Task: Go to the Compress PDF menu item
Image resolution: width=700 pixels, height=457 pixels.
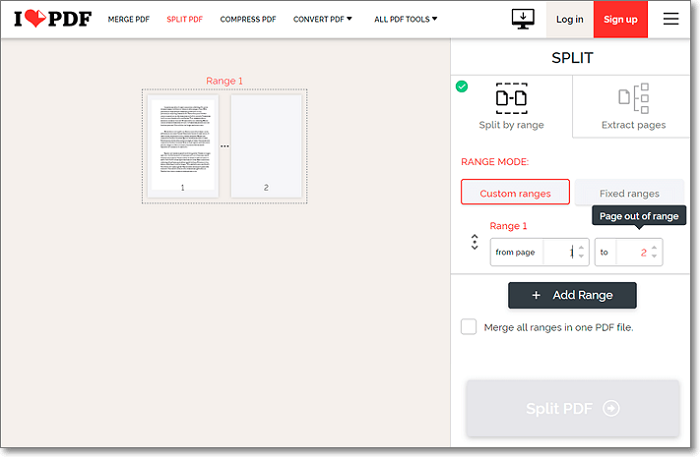Action: pos(249,19)
